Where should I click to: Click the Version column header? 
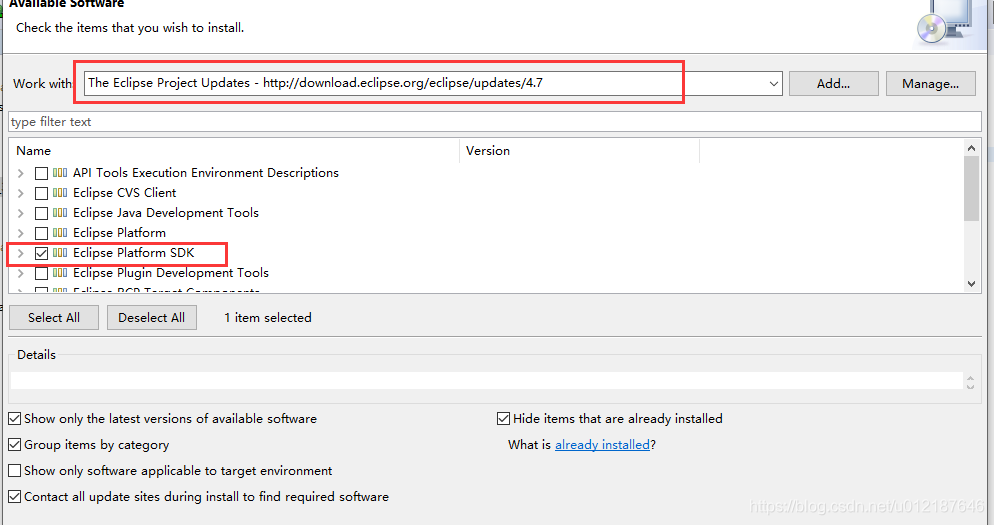pos(579,151)
